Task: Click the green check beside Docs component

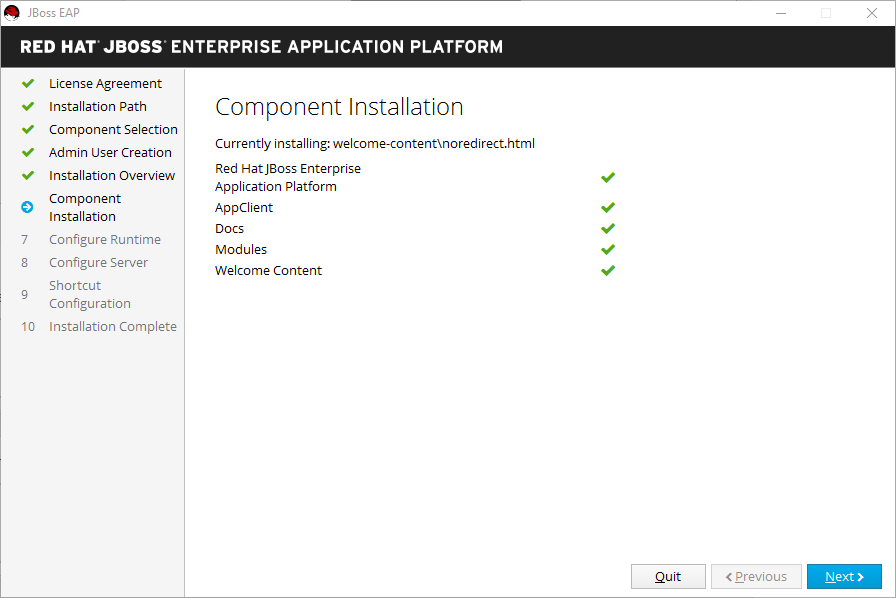Action: (608, 228)
